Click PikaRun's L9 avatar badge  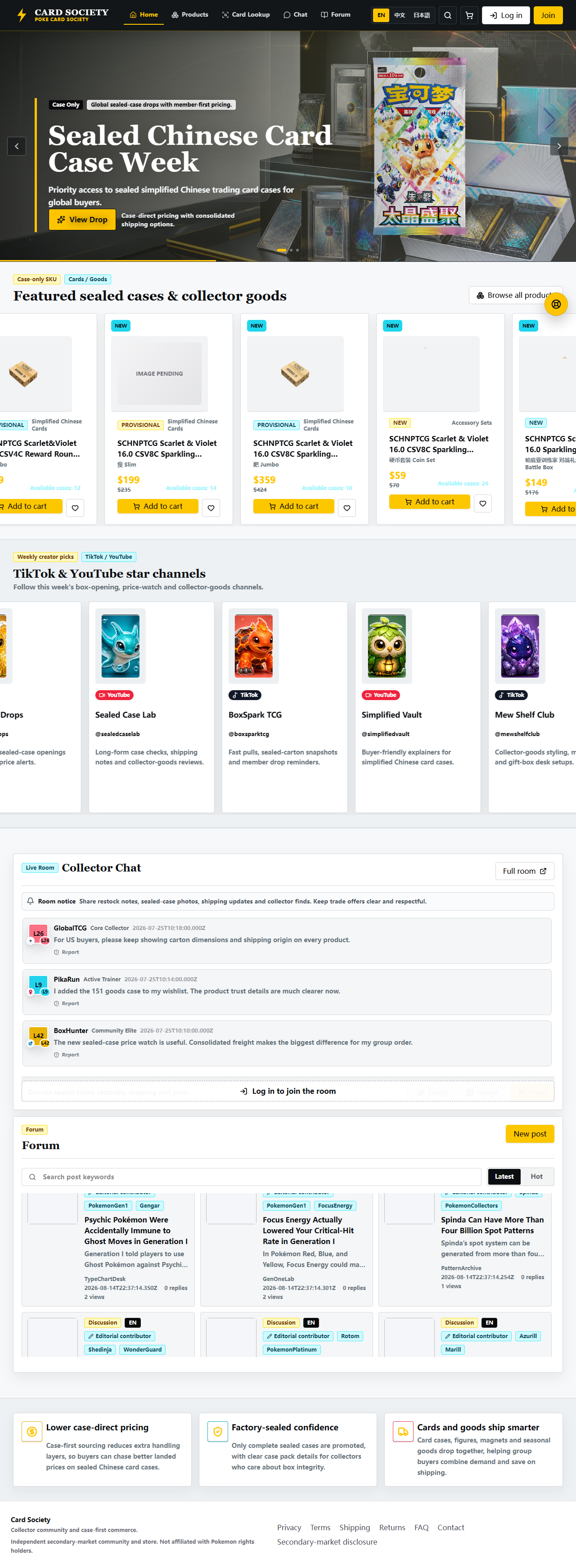coord(38,985)
